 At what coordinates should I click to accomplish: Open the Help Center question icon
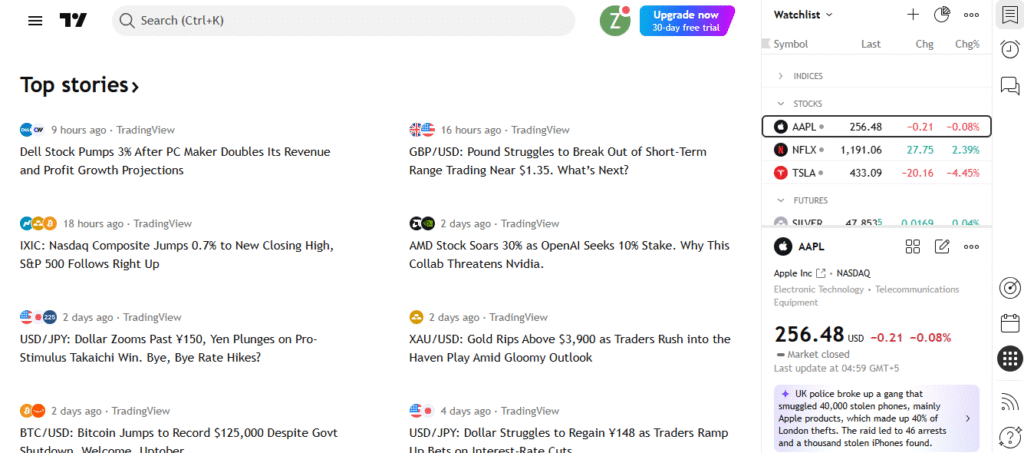click(1010, 435)
